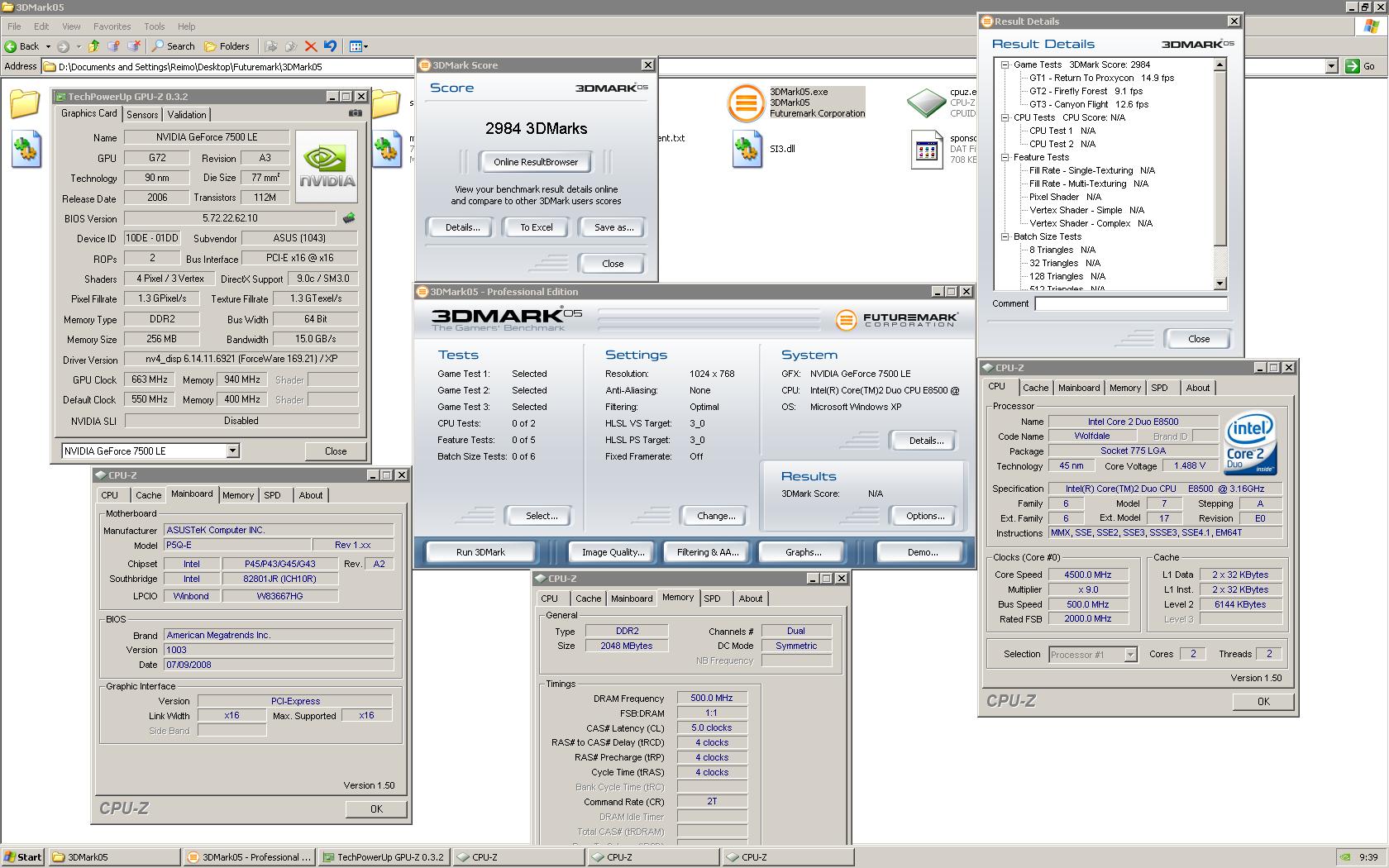Viewport: 1389px width, 868px height.
Task: Click Details... in 3DMark Score window
Action: (x=462, y=227)
